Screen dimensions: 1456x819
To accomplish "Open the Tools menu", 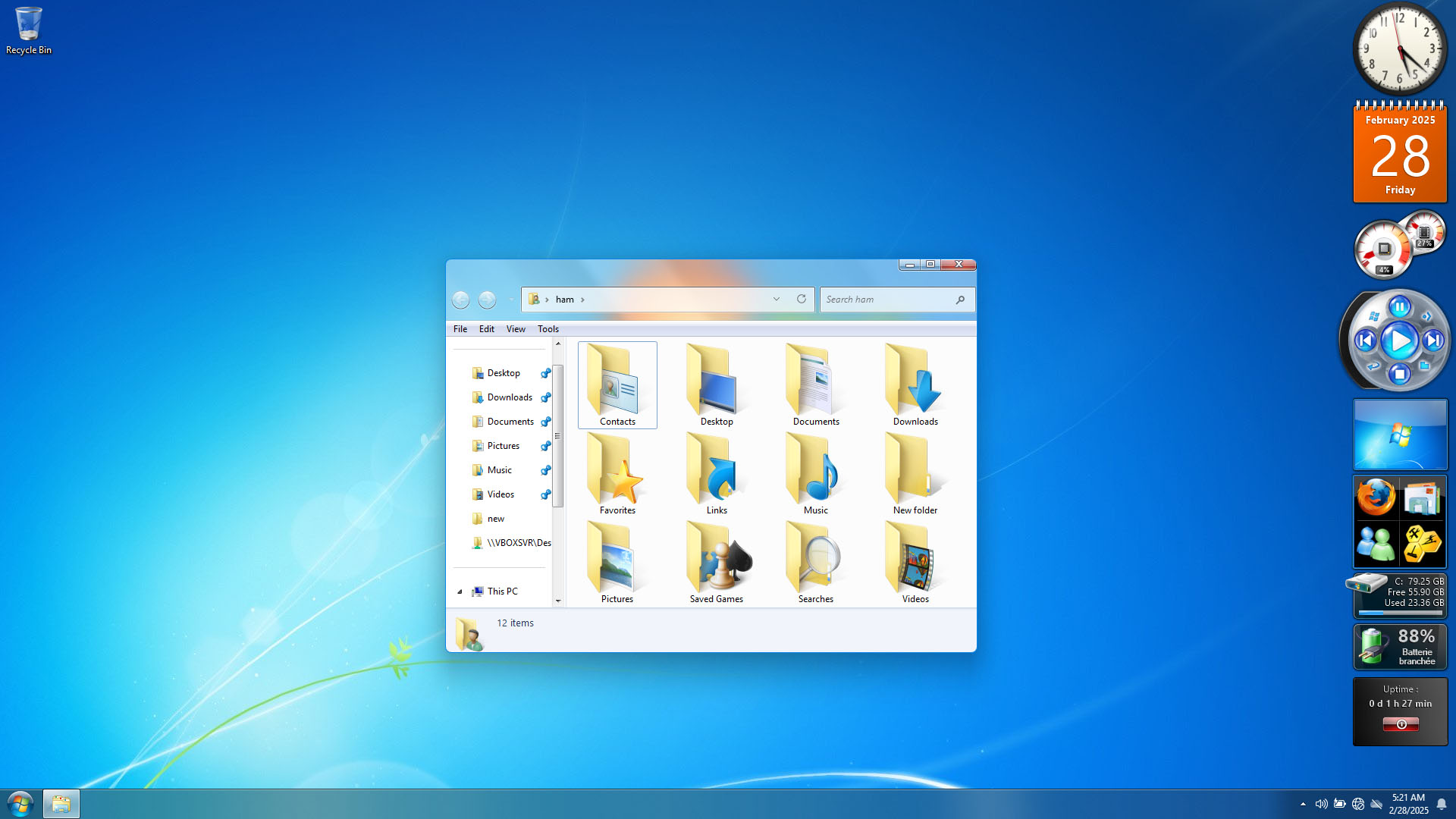I will coord(548,329).
